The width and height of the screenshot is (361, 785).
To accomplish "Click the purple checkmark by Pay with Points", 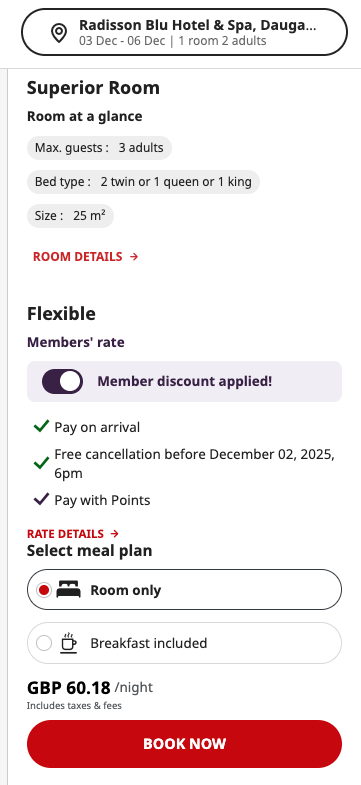I will pyautogui.click(x=41, y=499).
